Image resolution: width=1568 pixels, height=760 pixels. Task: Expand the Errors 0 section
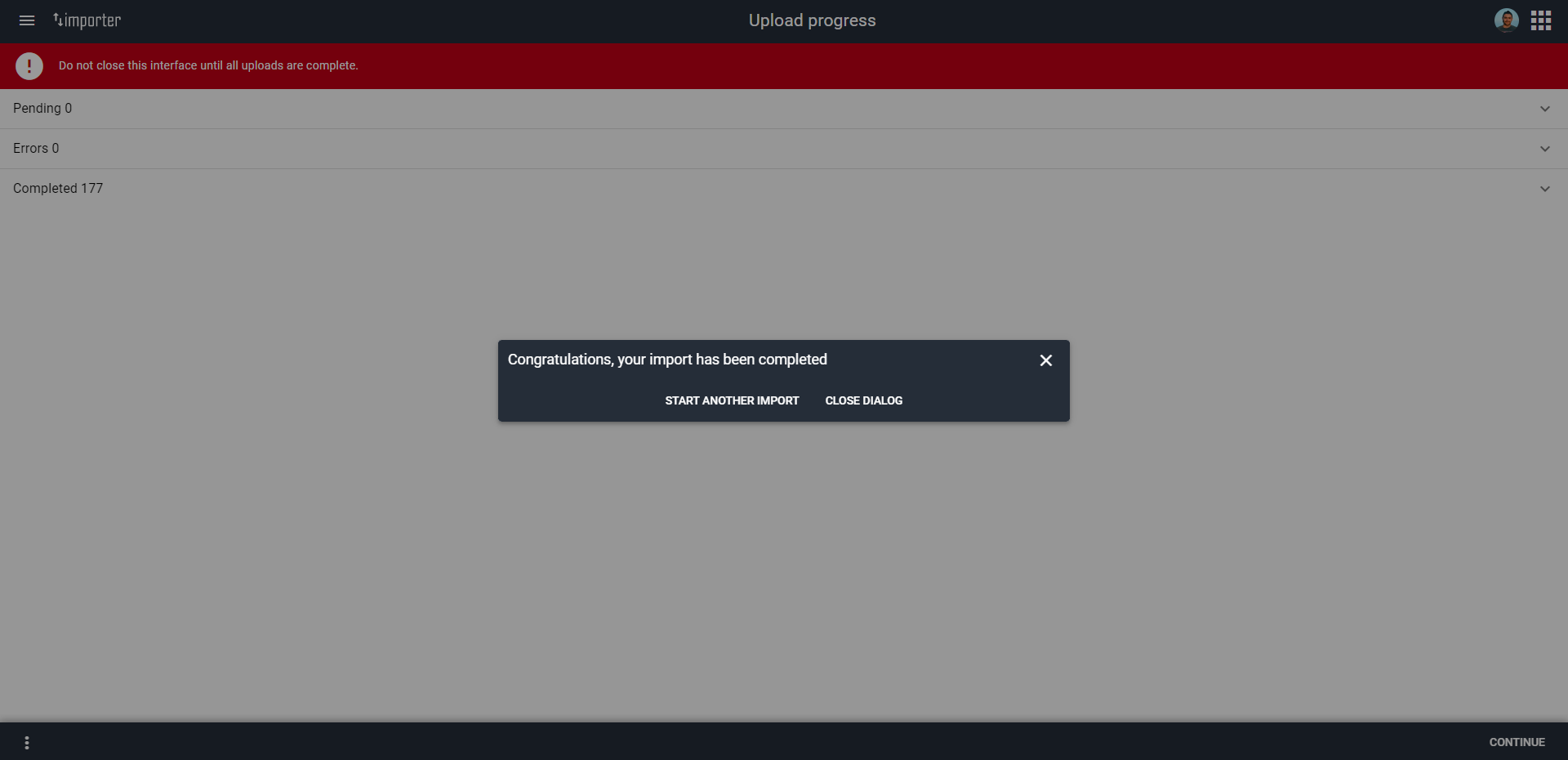1544,149
